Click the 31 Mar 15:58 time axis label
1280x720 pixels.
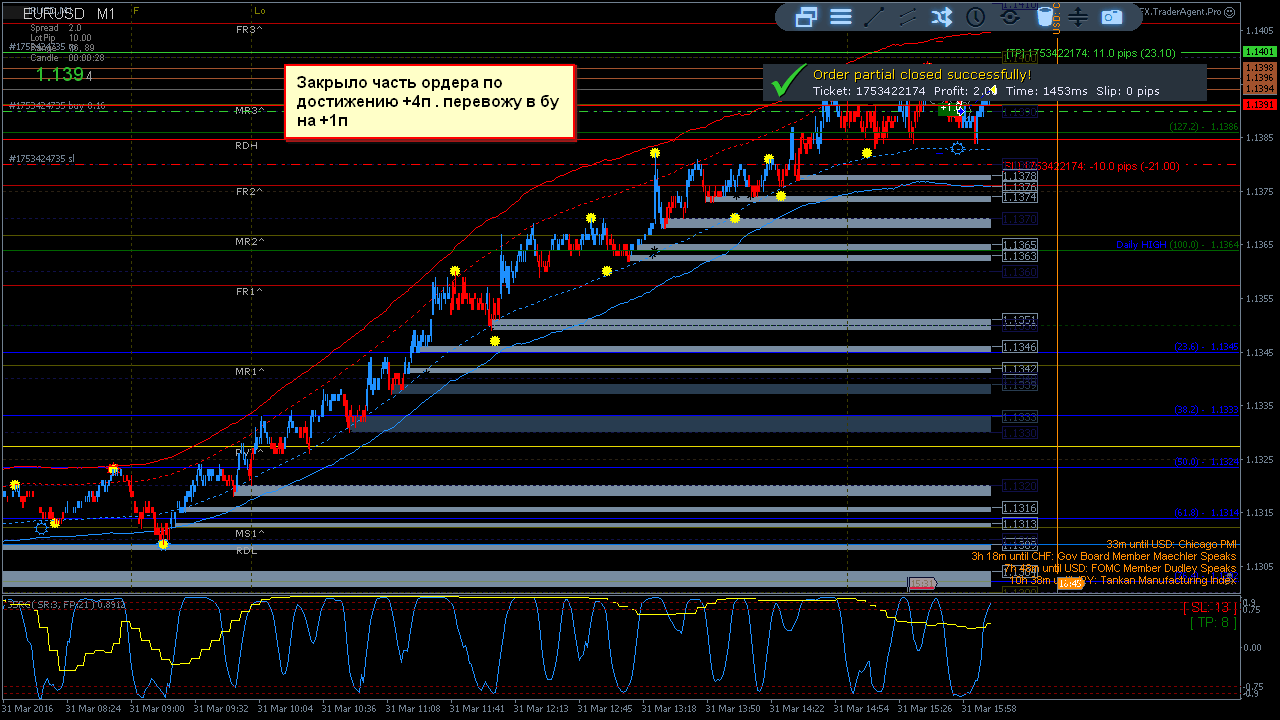pyautogui.click(x=989, y=708)
